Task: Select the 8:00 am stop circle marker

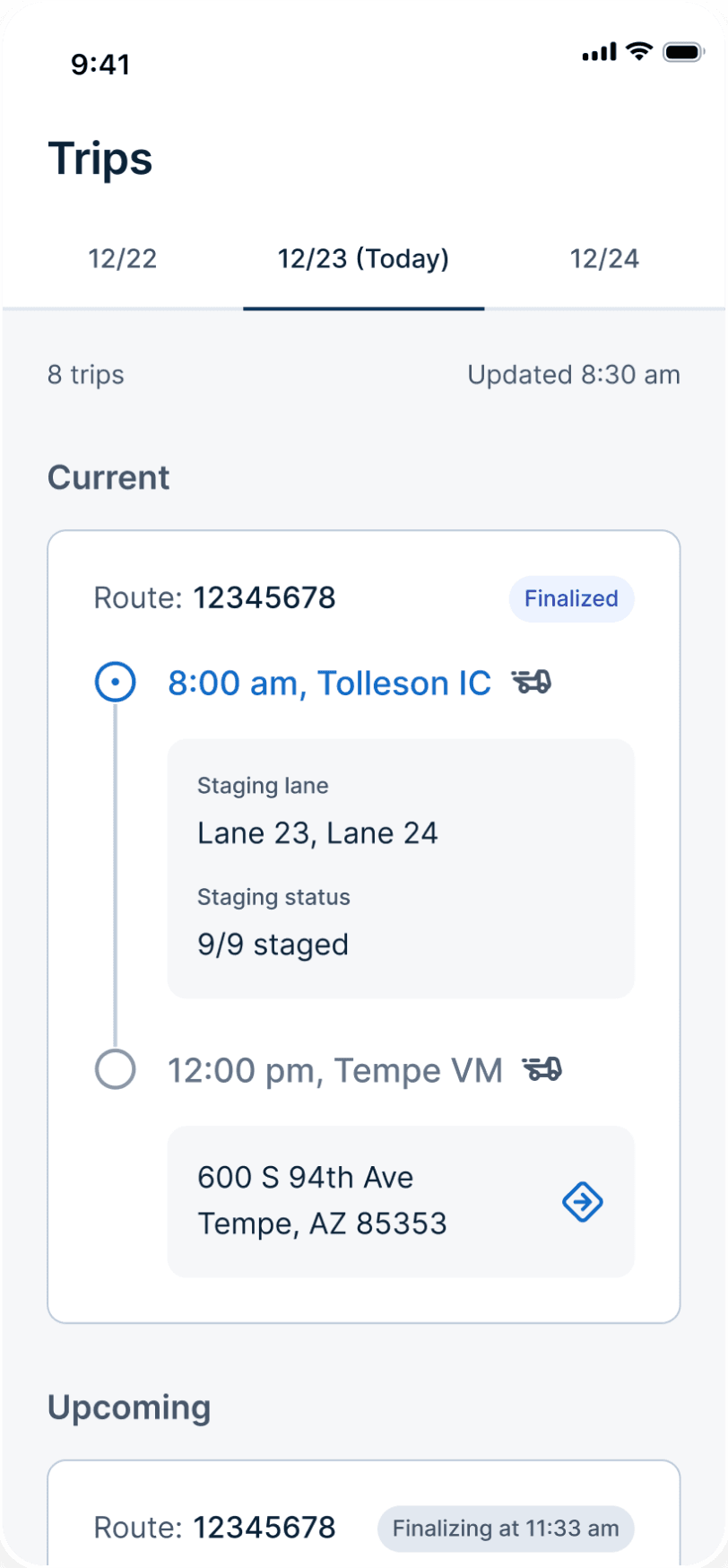Action: pyautogui.click(x=116, y=683)
